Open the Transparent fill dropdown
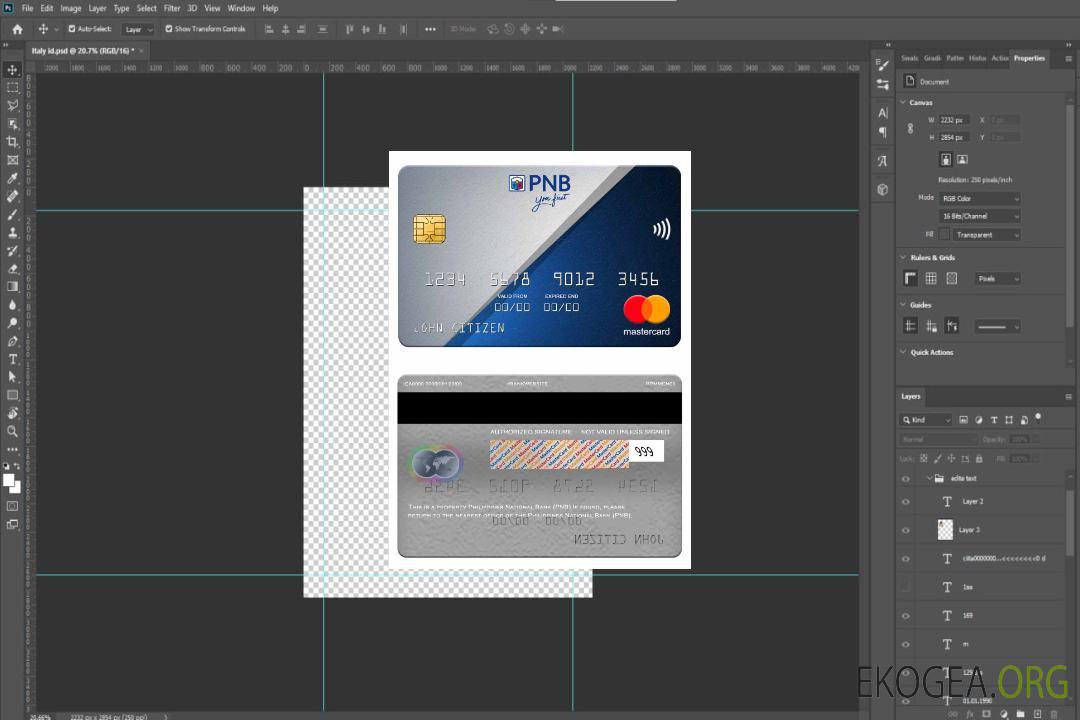This screenshot has width=1080, height=720. 987,235
